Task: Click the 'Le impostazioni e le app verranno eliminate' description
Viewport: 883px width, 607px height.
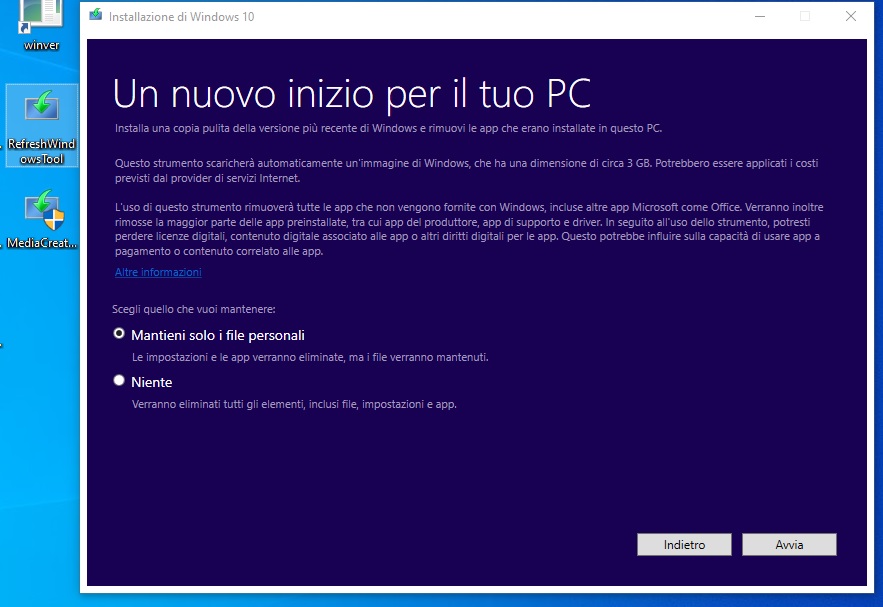Action: pyautogui.click(x=310, y=357)
